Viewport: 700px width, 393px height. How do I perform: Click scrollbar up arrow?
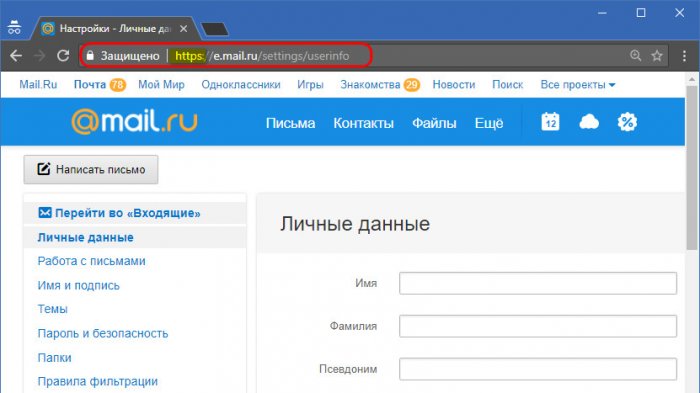click(692, 79)
